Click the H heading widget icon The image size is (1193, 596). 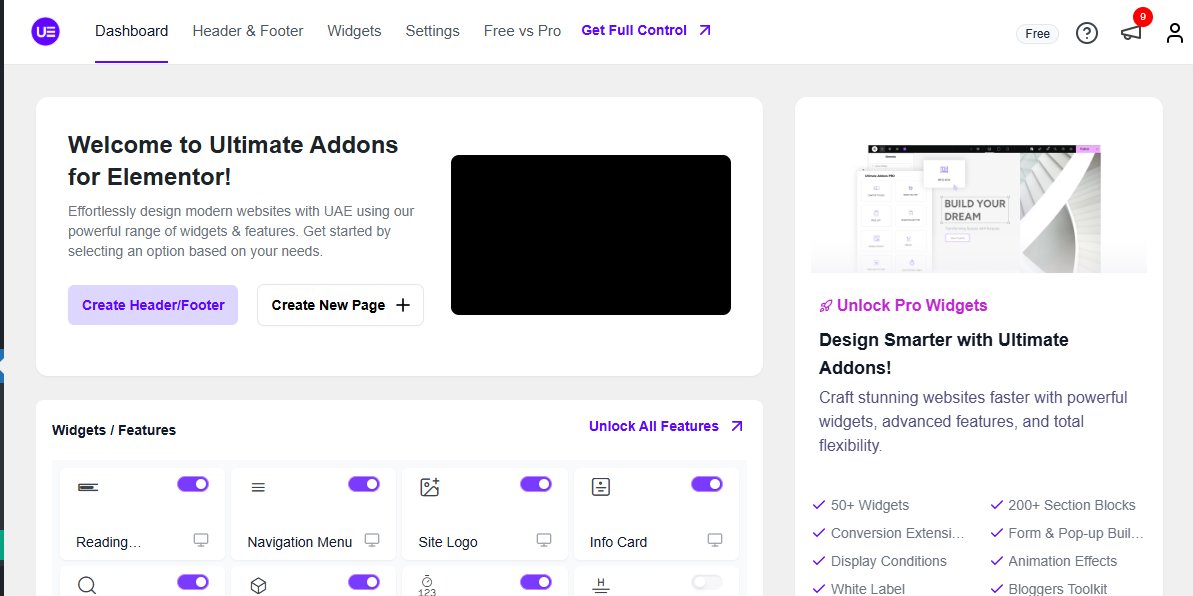coord(600,585)
